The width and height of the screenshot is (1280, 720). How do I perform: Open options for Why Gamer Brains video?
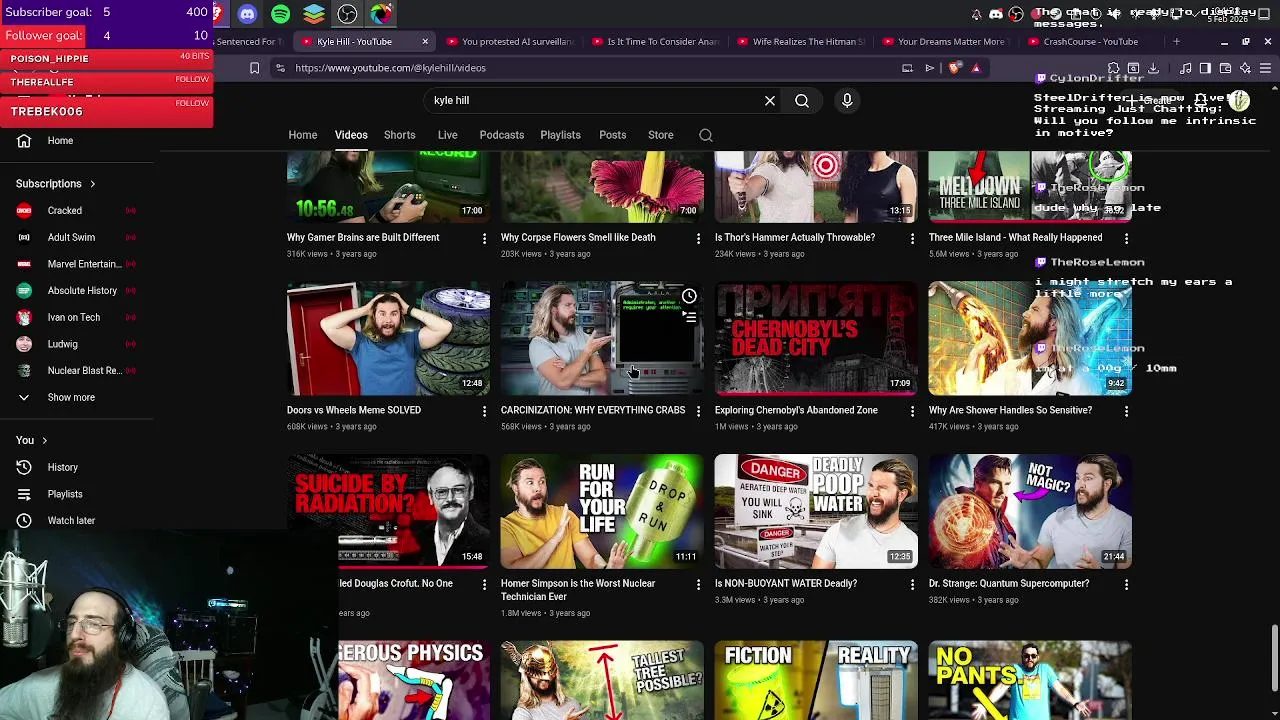click(484, 238)
